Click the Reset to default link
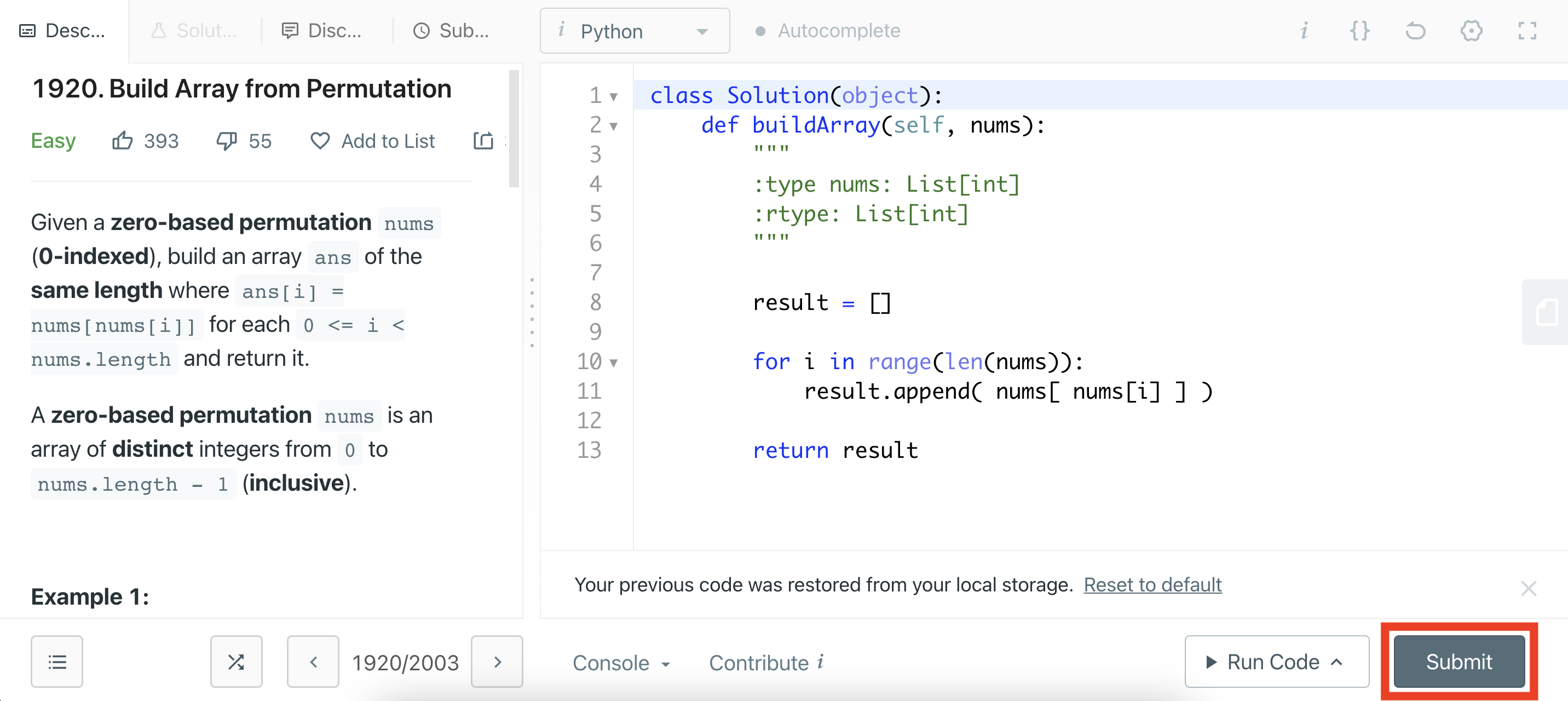Viewport: 1568px width, 701px height. coord(1152,585)
